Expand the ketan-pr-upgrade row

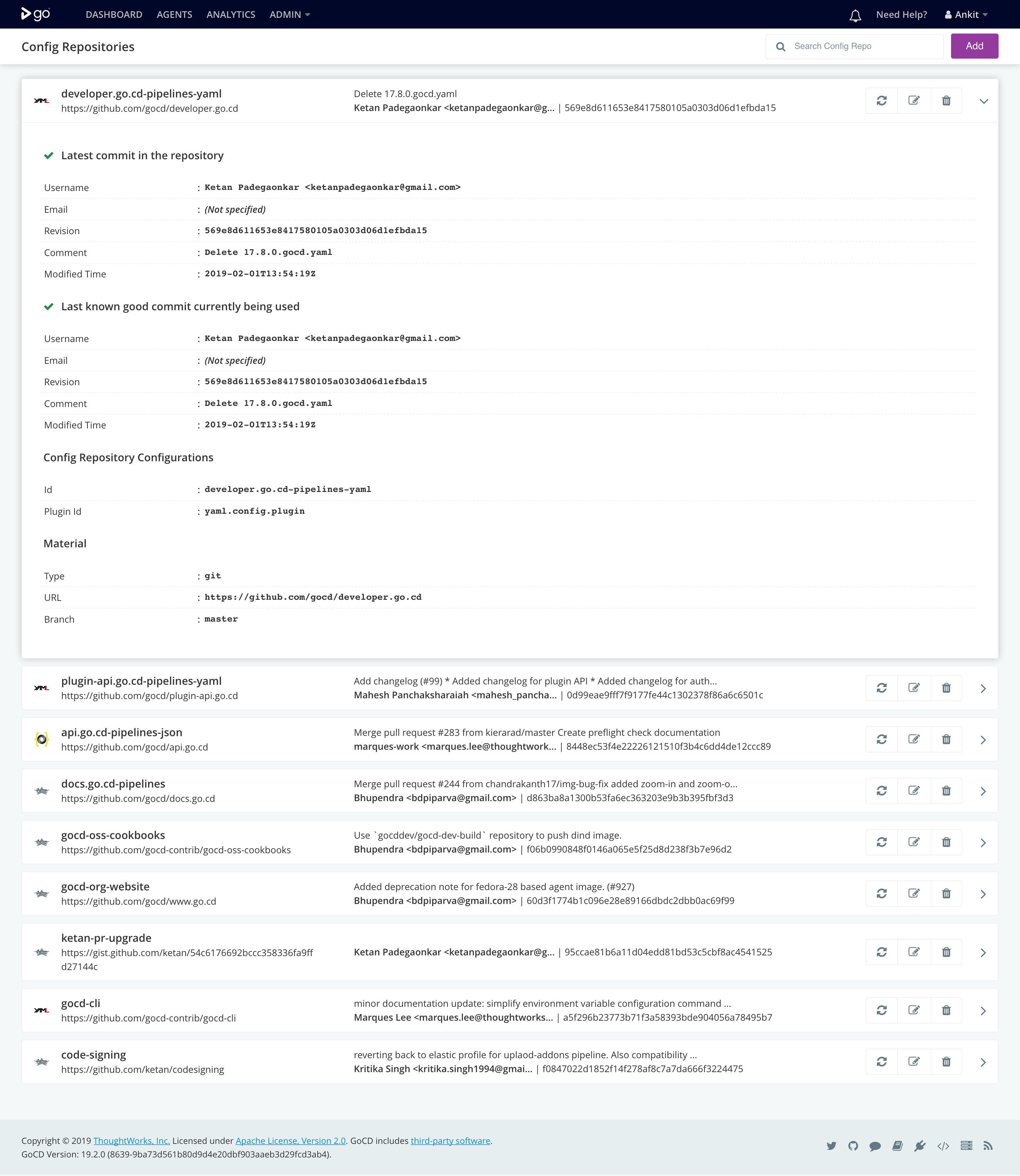[x=983, y=953]
